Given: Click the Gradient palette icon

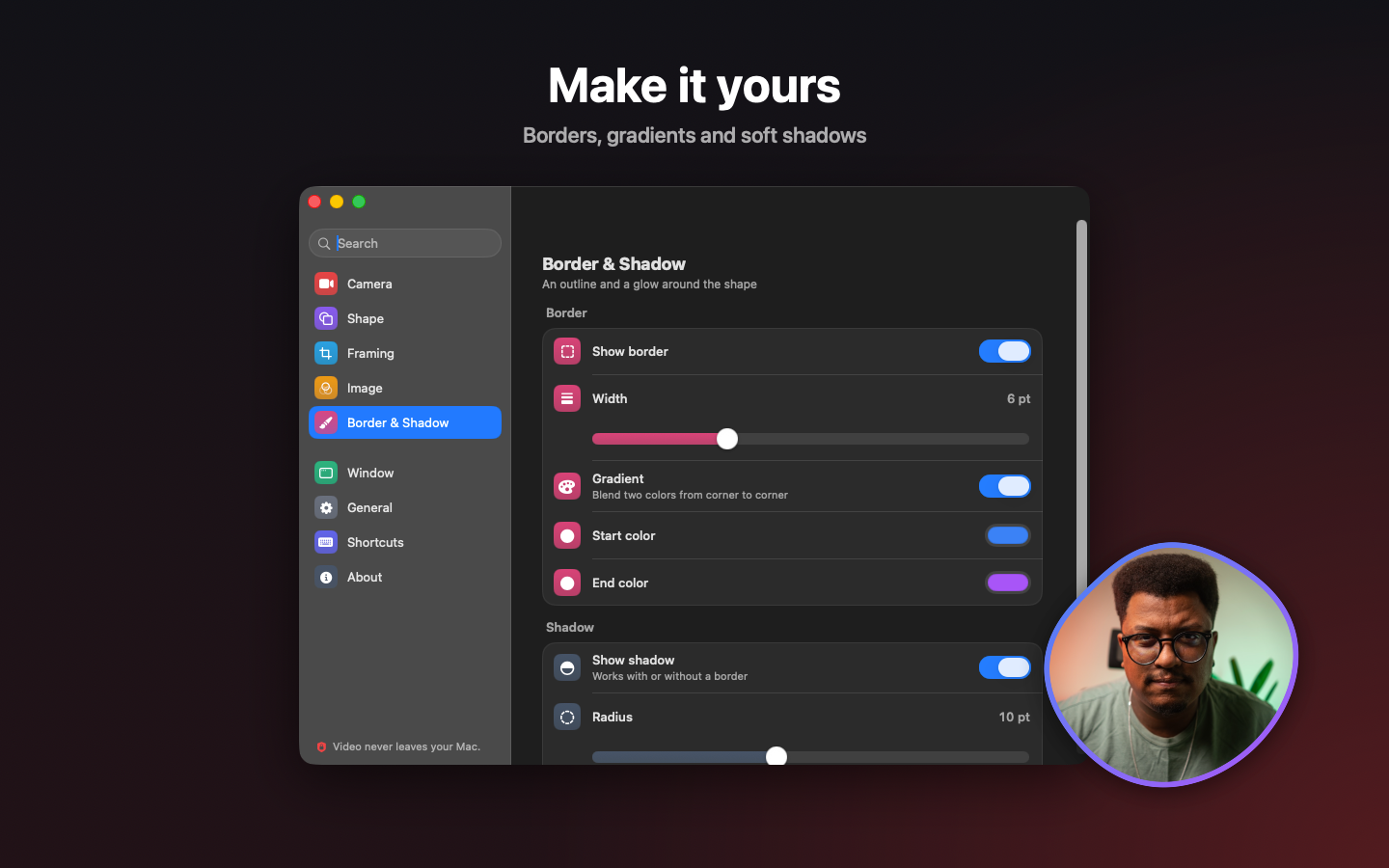Looking at the screenshot, I should (567, 486).
